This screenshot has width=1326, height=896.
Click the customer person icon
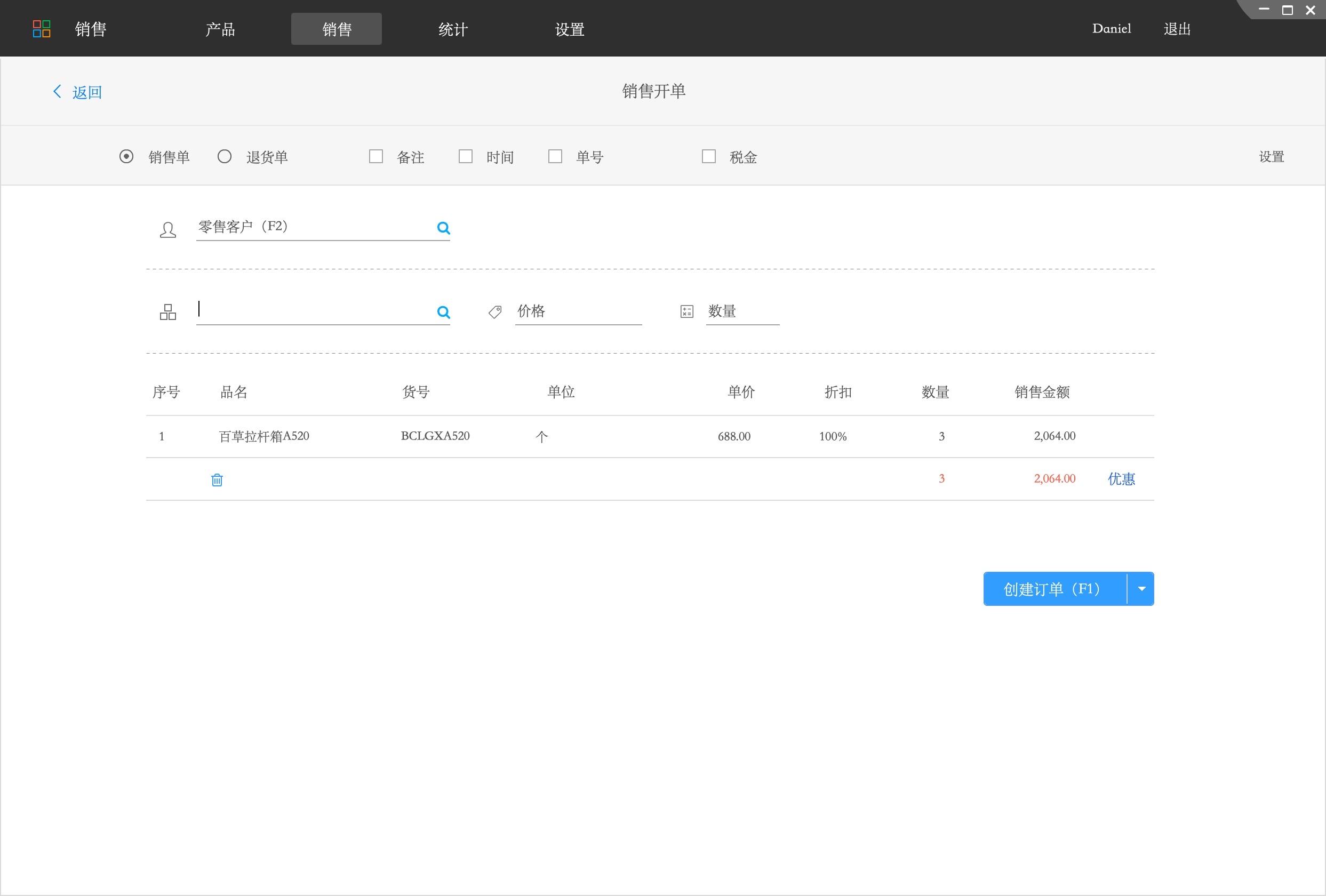point(167,230)
